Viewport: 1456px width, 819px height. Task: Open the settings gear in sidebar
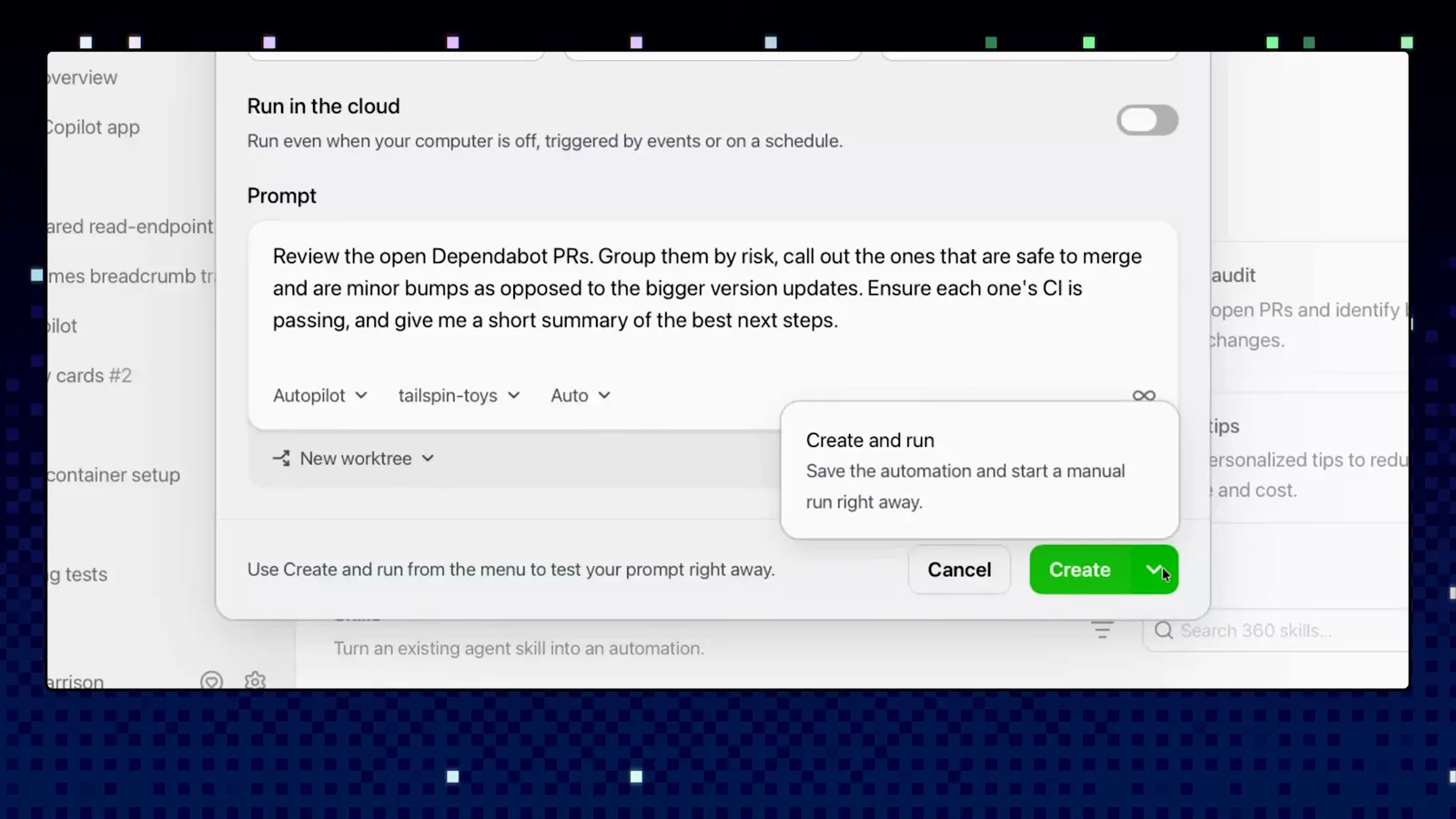pos(255,680)
